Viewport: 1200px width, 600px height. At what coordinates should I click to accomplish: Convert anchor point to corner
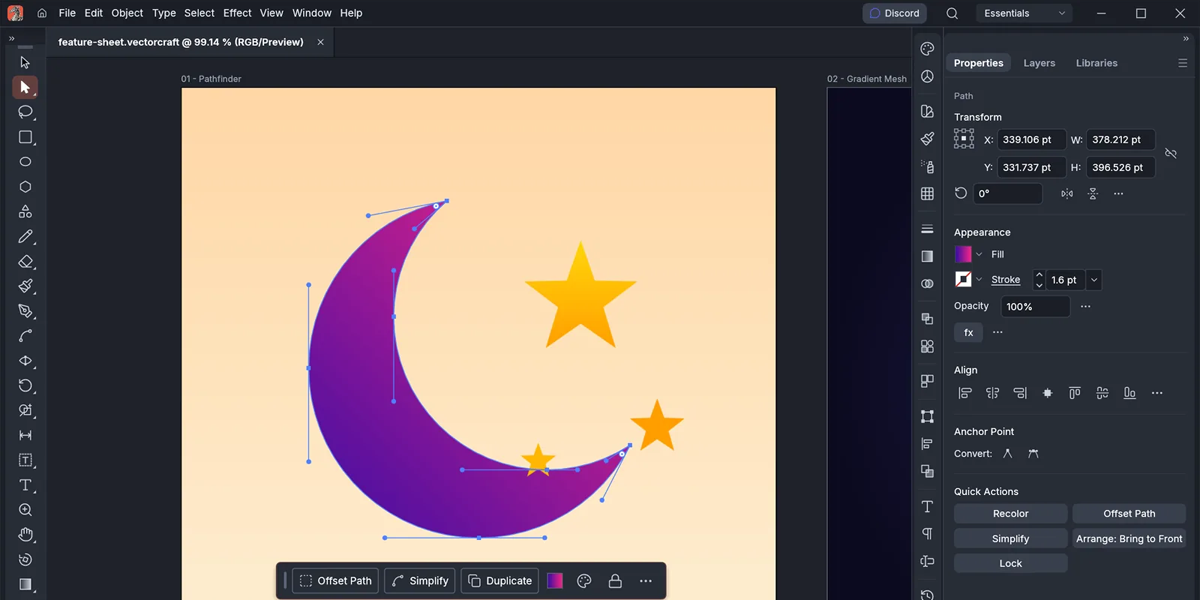click(1007, 453)
